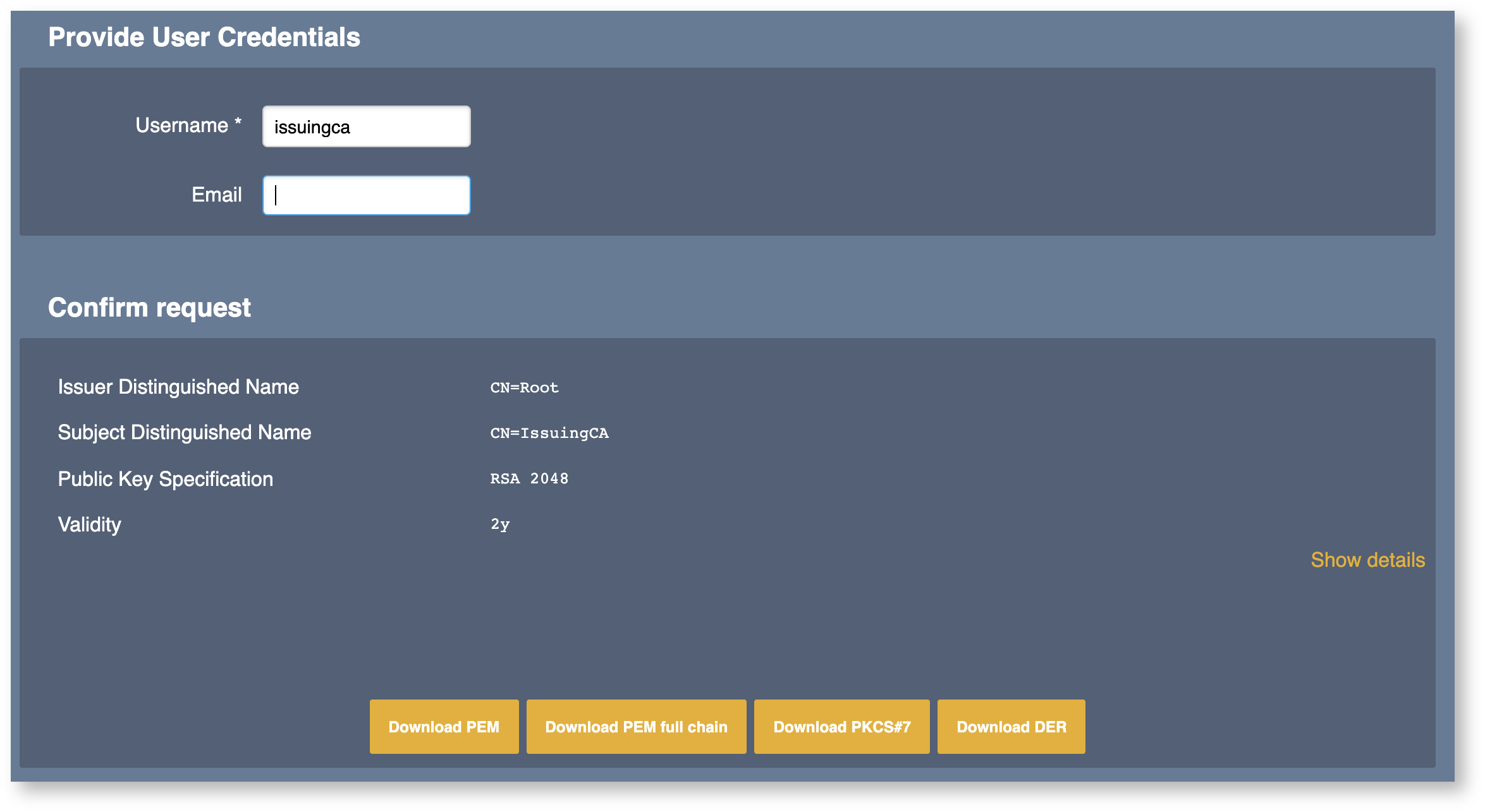This screenshot has width=1485, height=812.
Task: Focus the empty Email input field
Action: pos(366,195)
